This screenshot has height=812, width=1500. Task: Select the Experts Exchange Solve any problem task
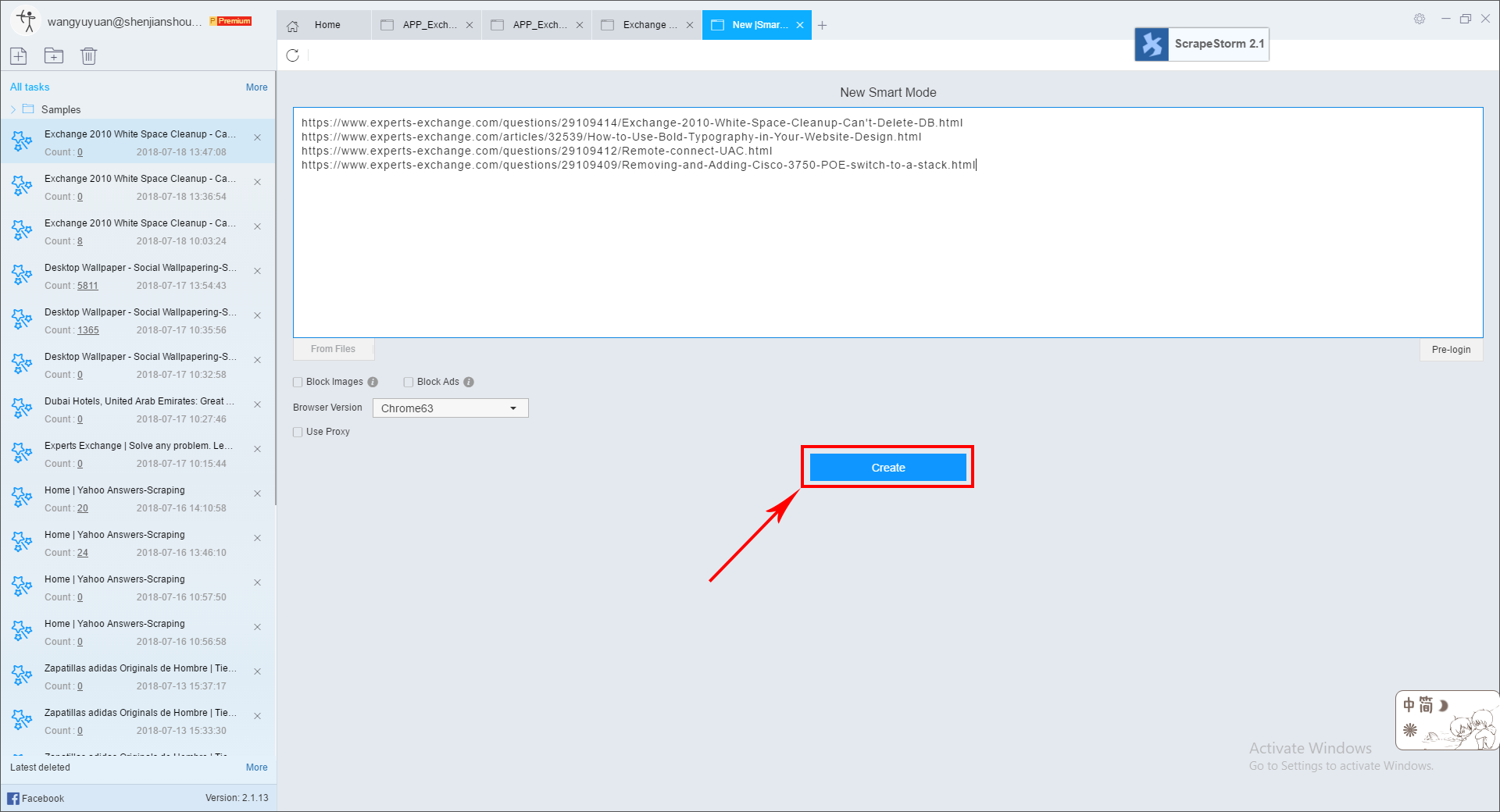(x=137, y=454)
